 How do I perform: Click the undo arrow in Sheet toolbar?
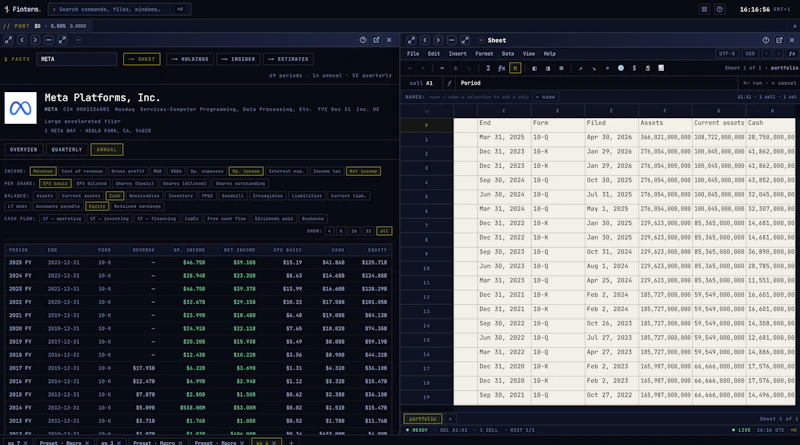pyautogui.click(x=410, y=68)
